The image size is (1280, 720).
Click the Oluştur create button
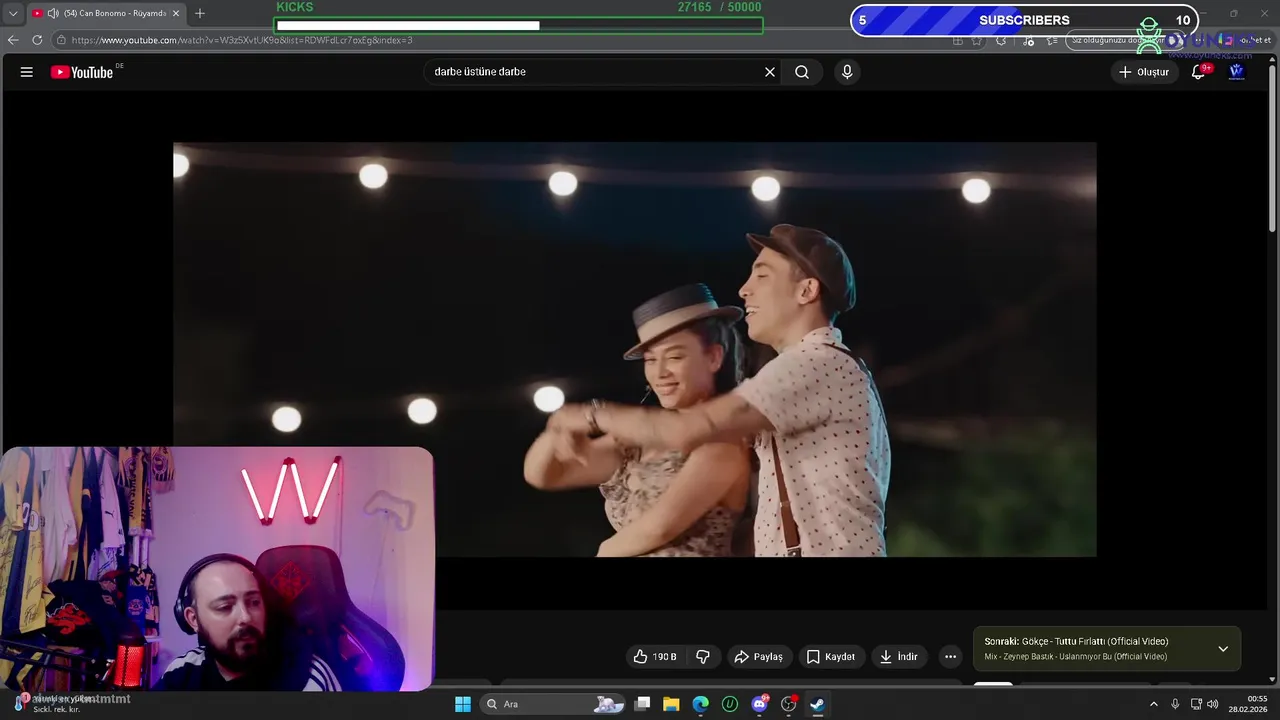pyautogui.click(x=1143, y=72)
